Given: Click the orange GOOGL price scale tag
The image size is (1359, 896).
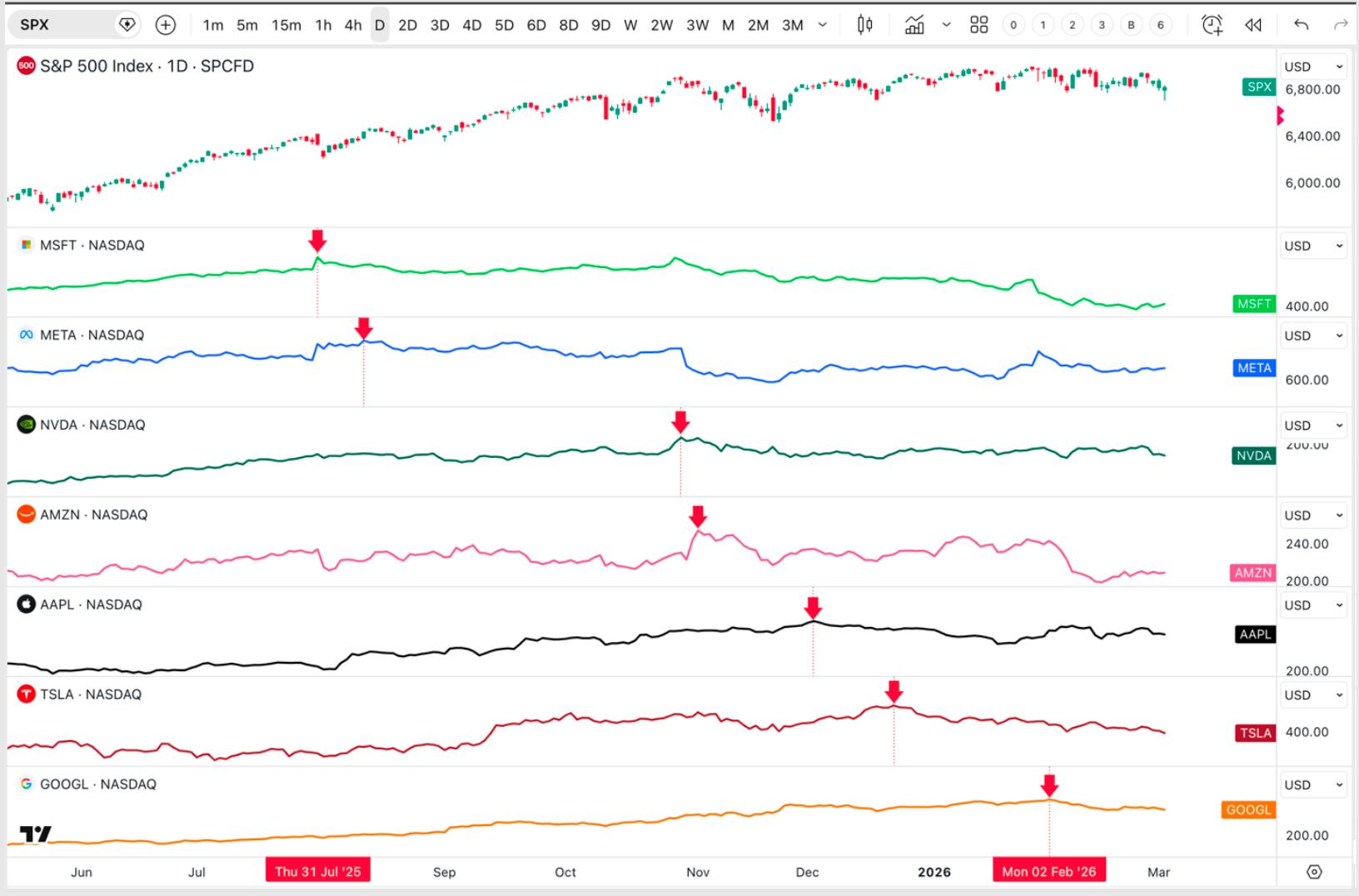Looking at the screenshot, I should tap(1248, 809).
